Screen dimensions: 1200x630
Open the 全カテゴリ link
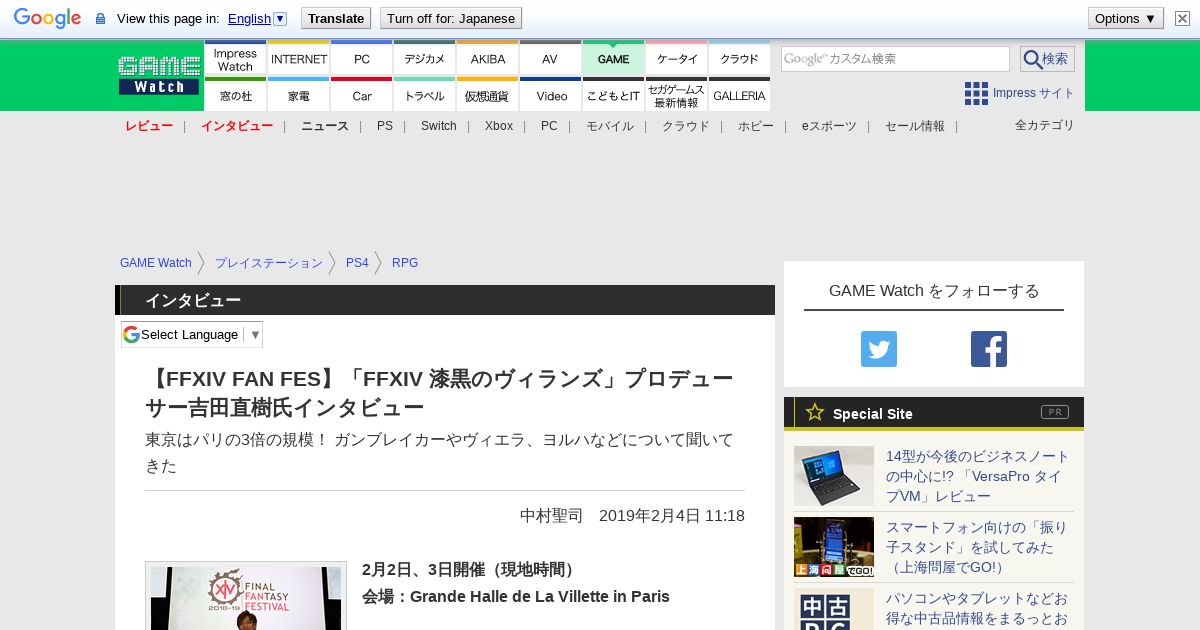pos(1045,125)
